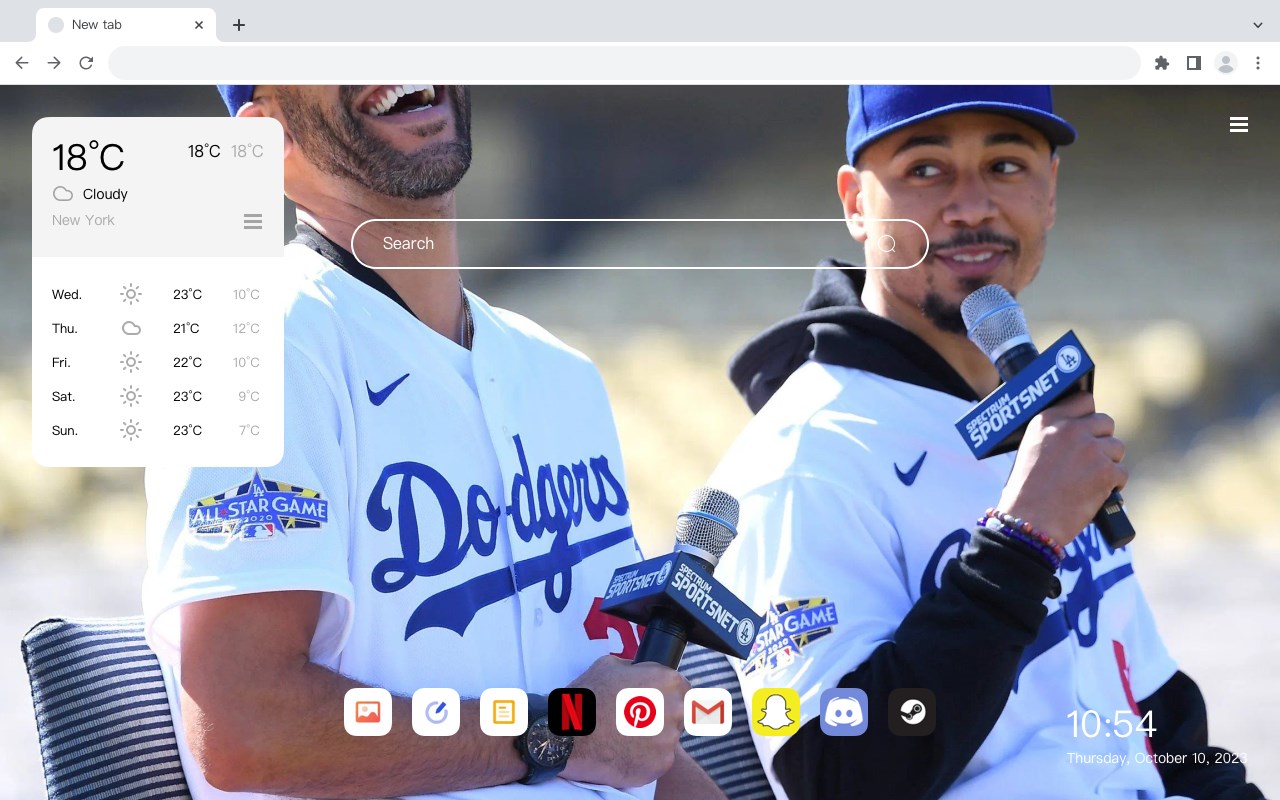Screen dimensions: 1280x800
Task: Open the gallery image shortcut icon
Action: point(368,712)
